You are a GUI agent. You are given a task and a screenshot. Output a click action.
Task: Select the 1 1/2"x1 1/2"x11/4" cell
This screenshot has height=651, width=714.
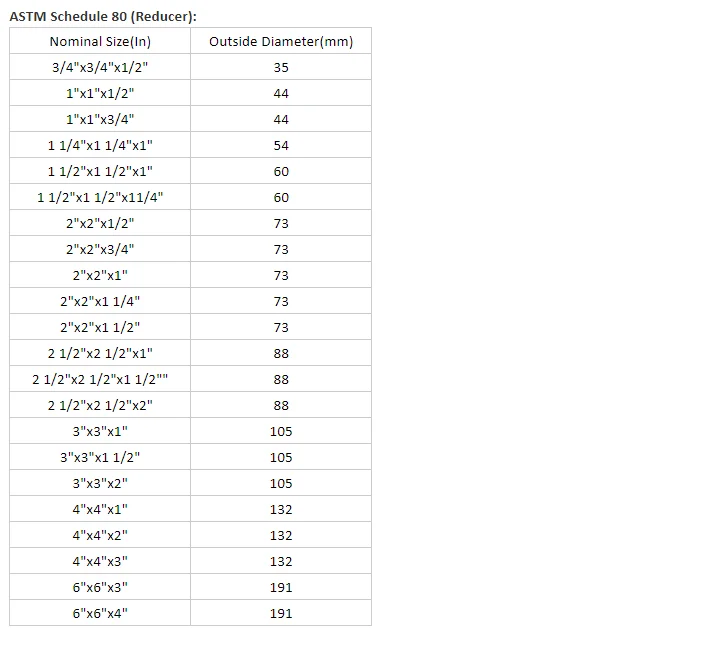(100, 197)
